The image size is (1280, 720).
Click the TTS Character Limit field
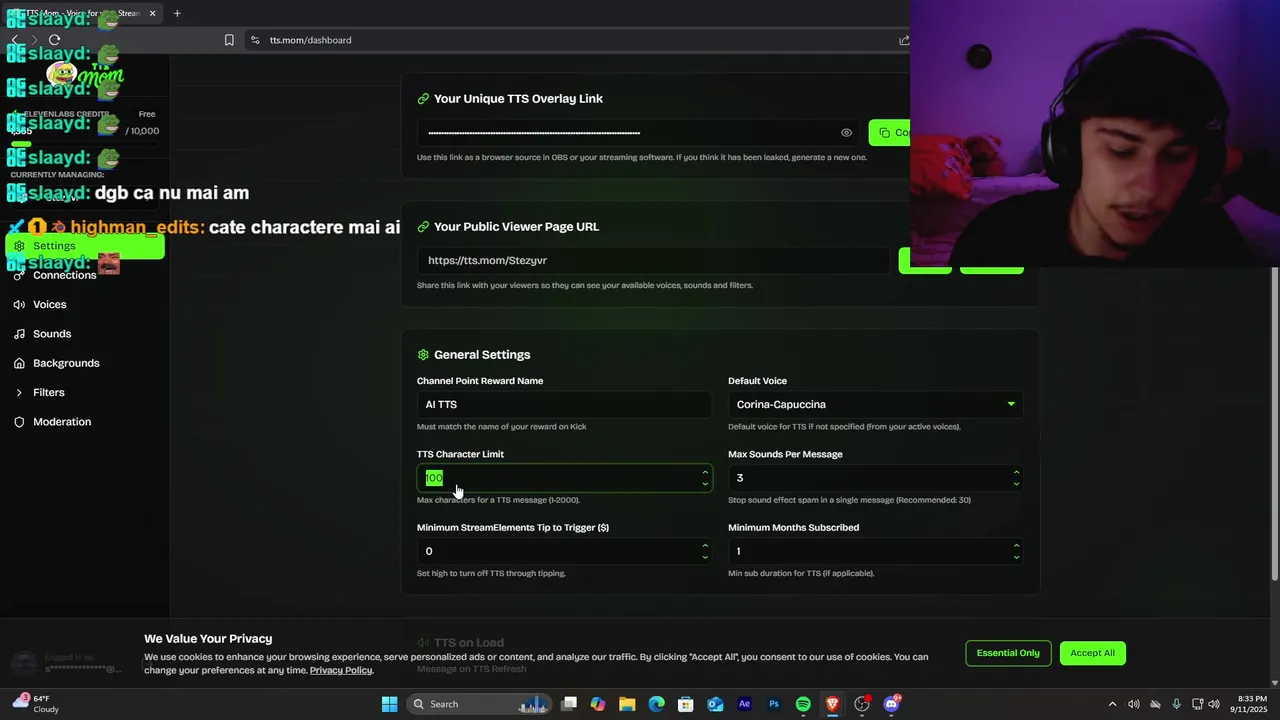coord(564,478)
